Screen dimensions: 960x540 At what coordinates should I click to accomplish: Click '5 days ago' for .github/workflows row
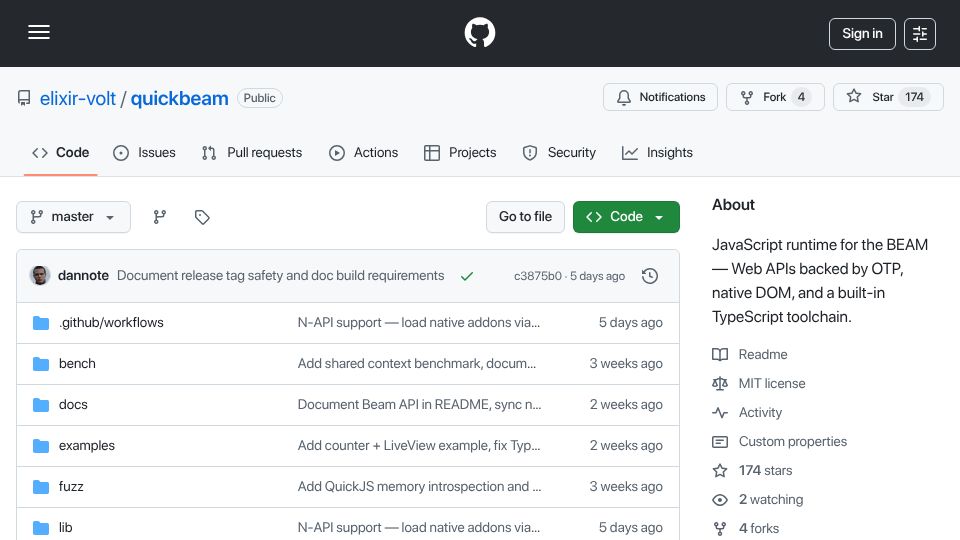[x=631, y=323]
